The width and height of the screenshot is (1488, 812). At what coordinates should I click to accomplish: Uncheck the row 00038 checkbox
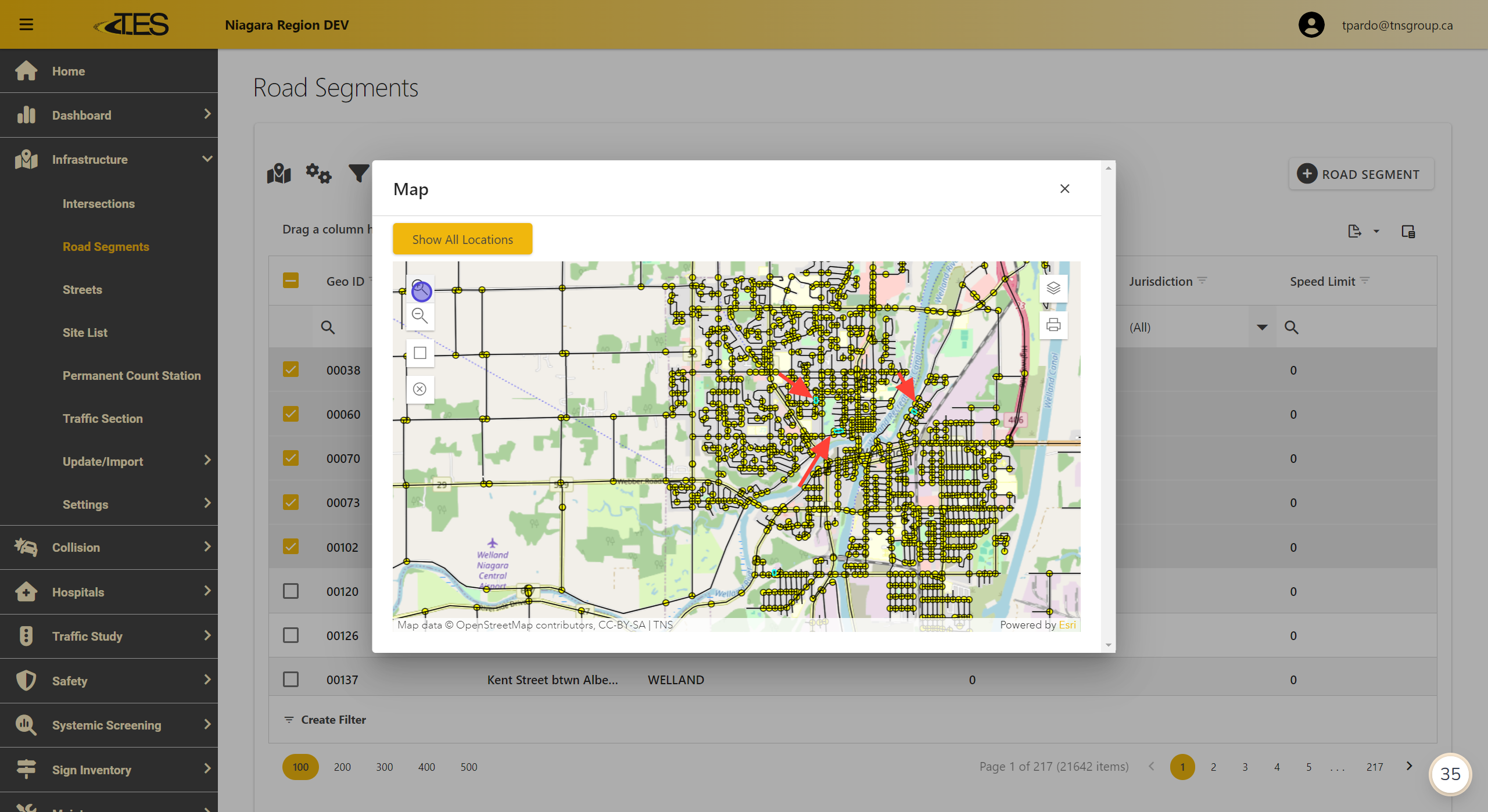pyautogui.click(x=291, y=369)
